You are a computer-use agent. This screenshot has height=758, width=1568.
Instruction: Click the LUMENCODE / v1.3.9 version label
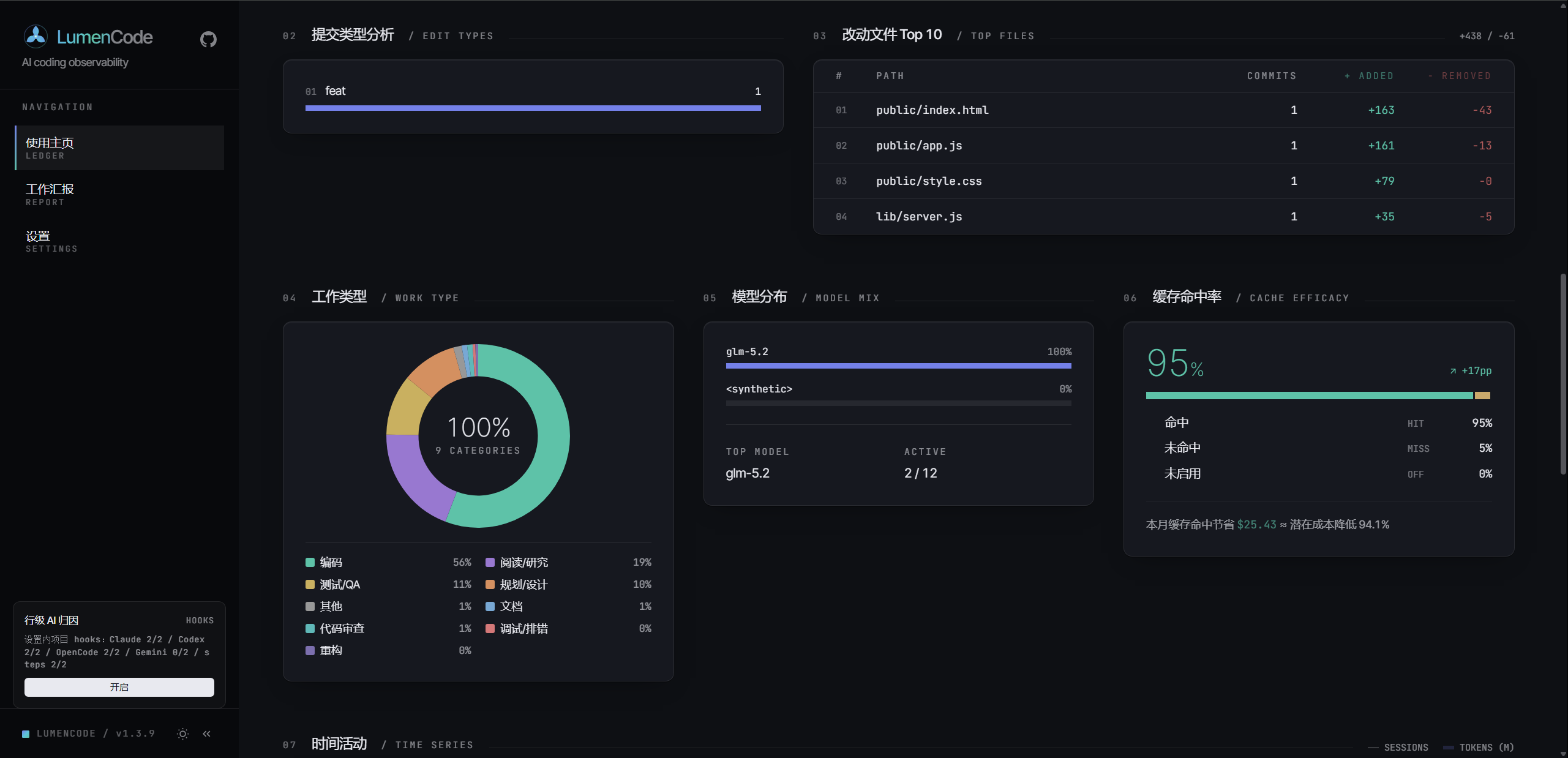point(96,734)
